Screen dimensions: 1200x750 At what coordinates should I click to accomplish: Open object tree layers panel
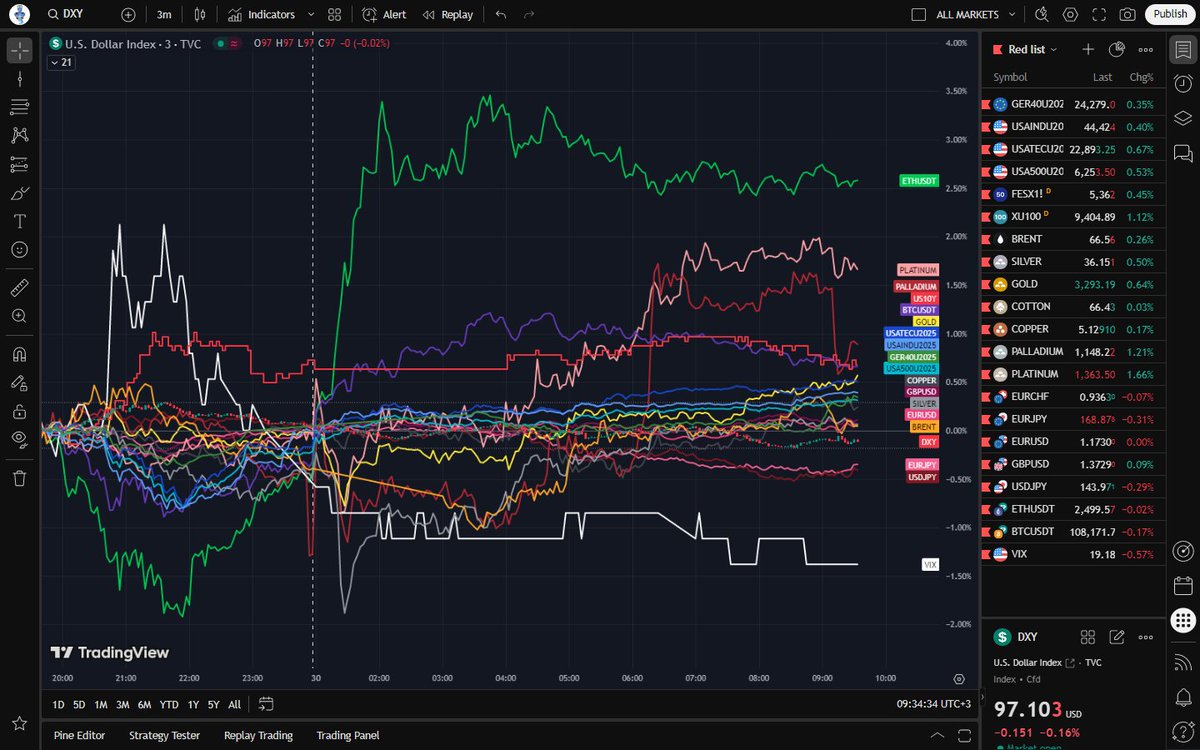1184,118
